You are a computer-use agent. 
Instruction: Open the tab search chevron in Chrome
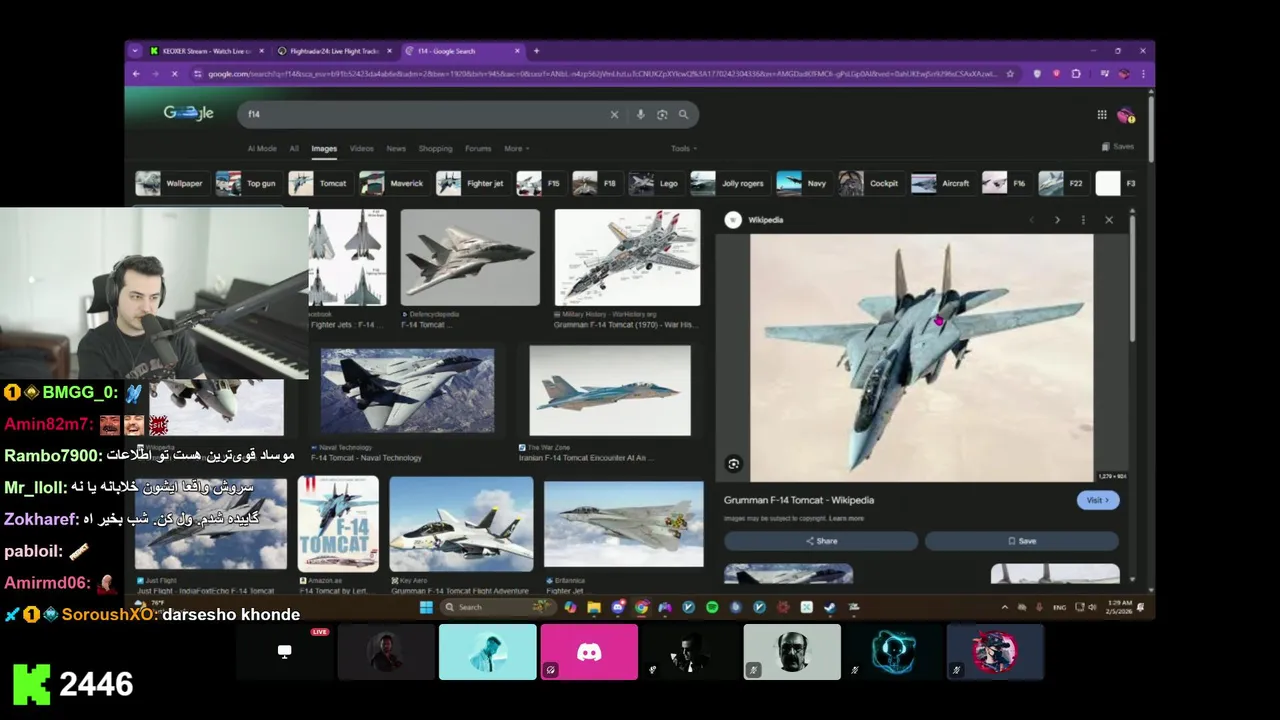tap(135, 51)
